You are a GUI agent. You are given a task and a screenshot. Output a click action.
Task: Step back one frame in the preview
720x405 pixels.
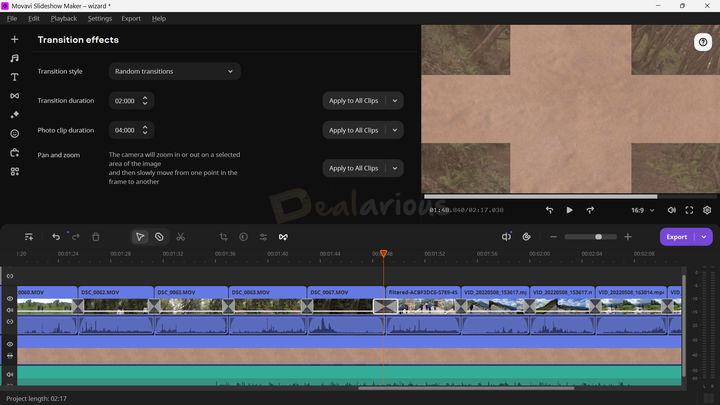tap(549, 210)
